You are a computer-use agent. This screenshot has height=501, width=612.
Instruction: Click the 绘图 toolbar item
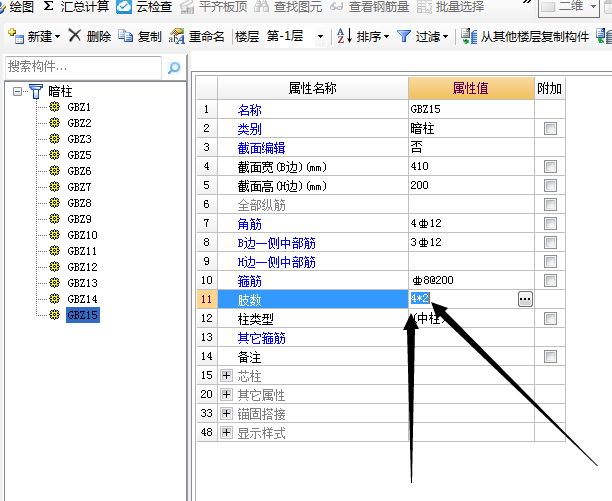click(17, 7)
